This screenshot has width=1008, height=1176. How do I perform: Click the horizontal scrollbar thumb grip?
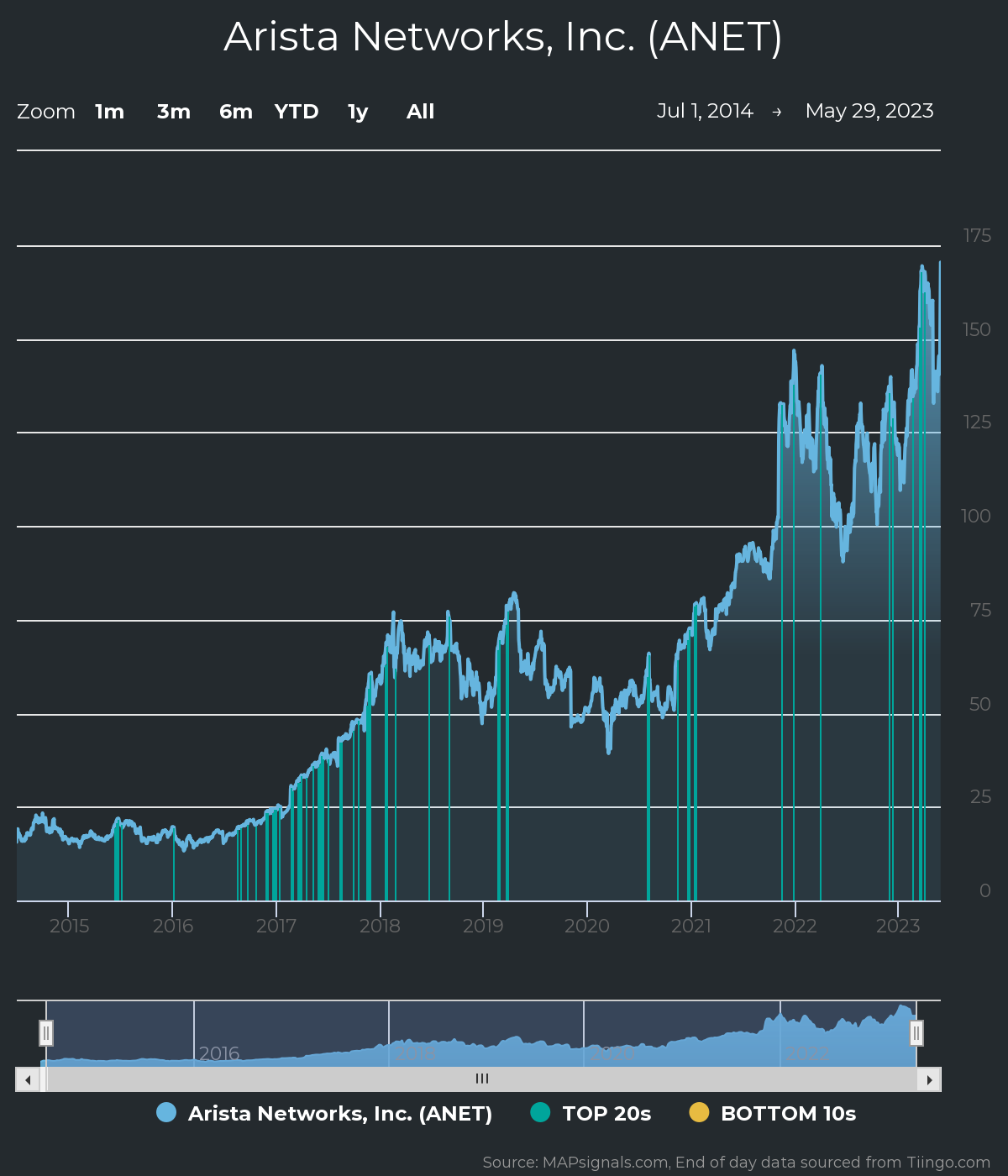[482, 1079]
